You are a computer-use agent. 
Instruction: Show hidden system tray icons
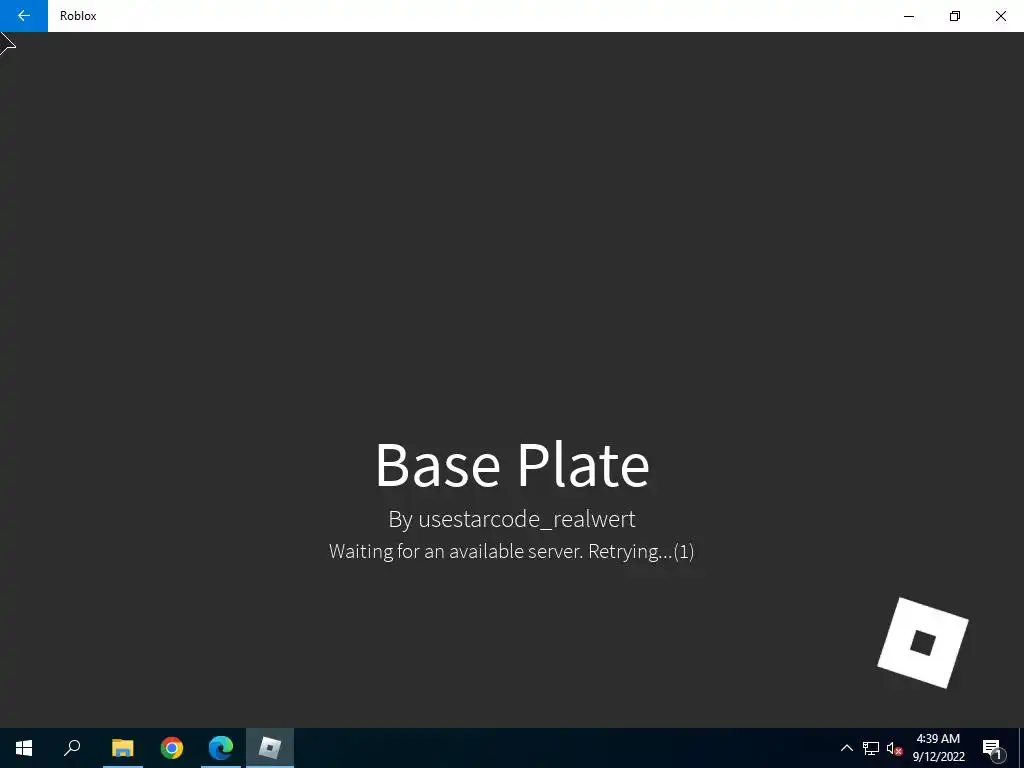click(846, 748)
